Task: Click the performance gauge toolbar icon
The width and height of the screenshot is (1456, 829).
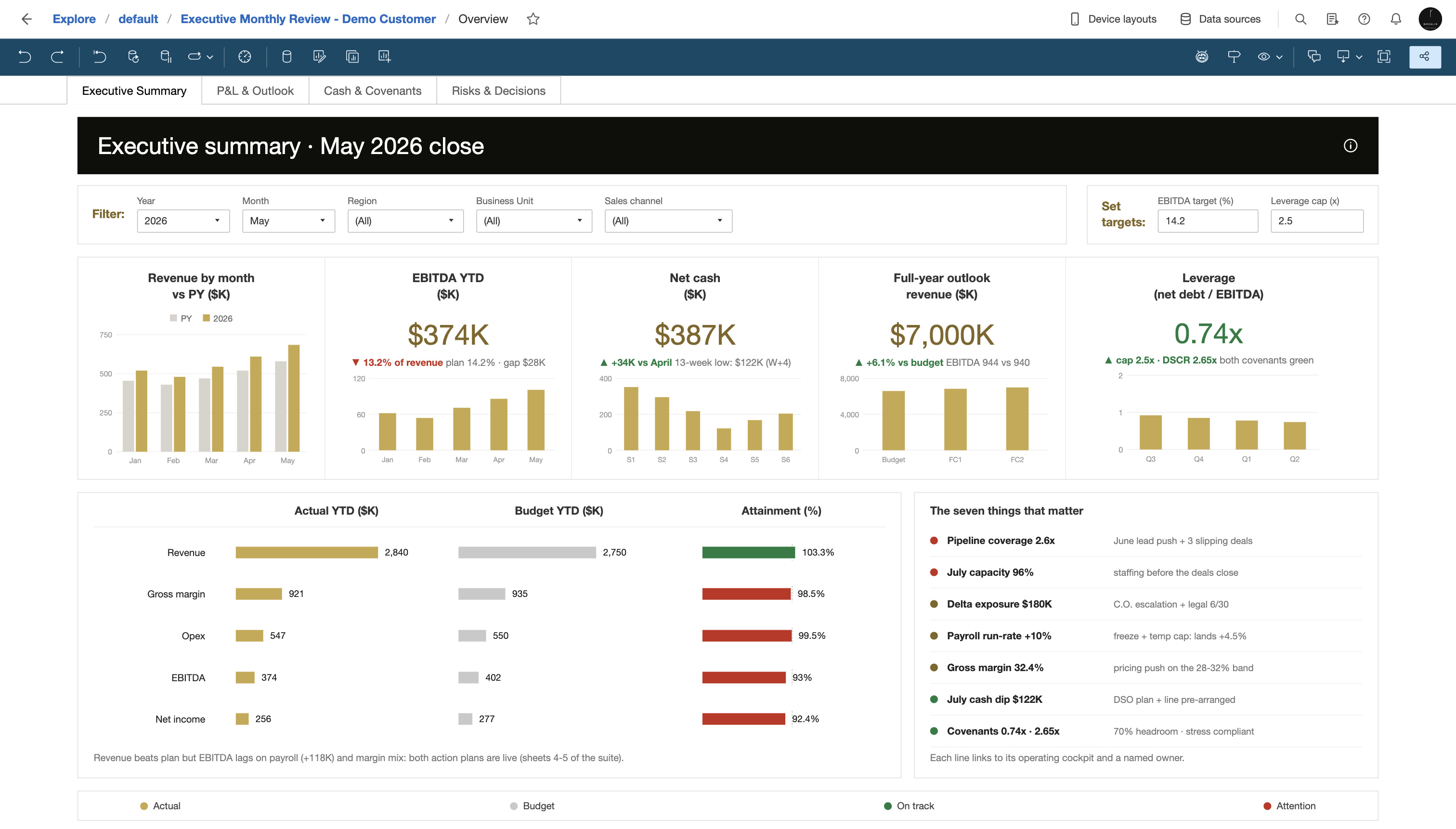Action: click(x=245, y=56)
